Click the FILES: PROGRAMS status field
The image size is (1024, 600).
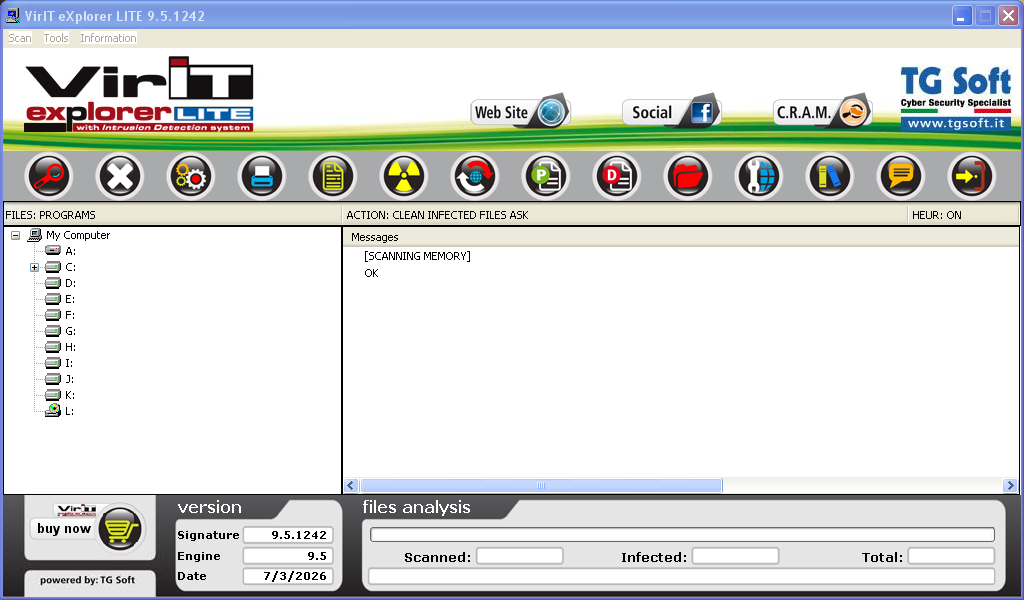coord(172,215)
